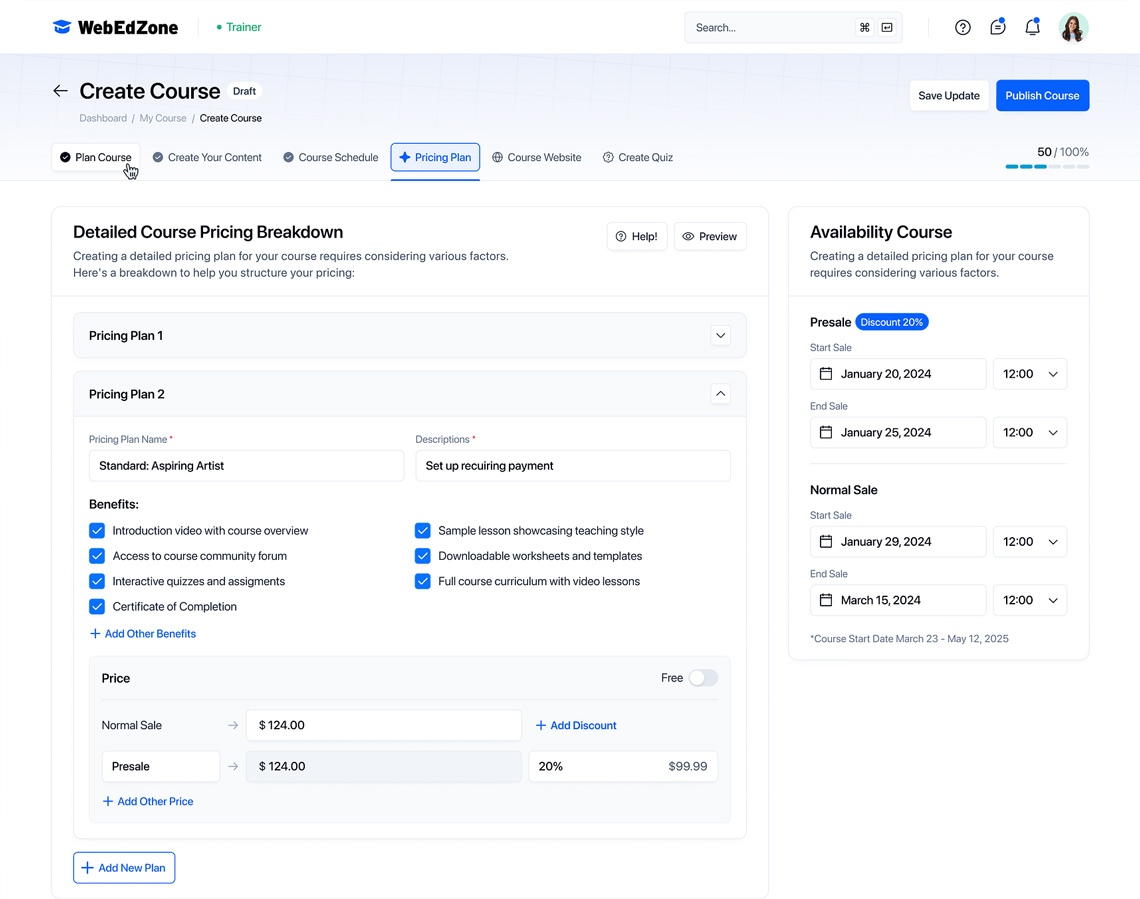
Task: Uncheck Downloadable worksheets and templates checkbox
Action: coord(423,556)
